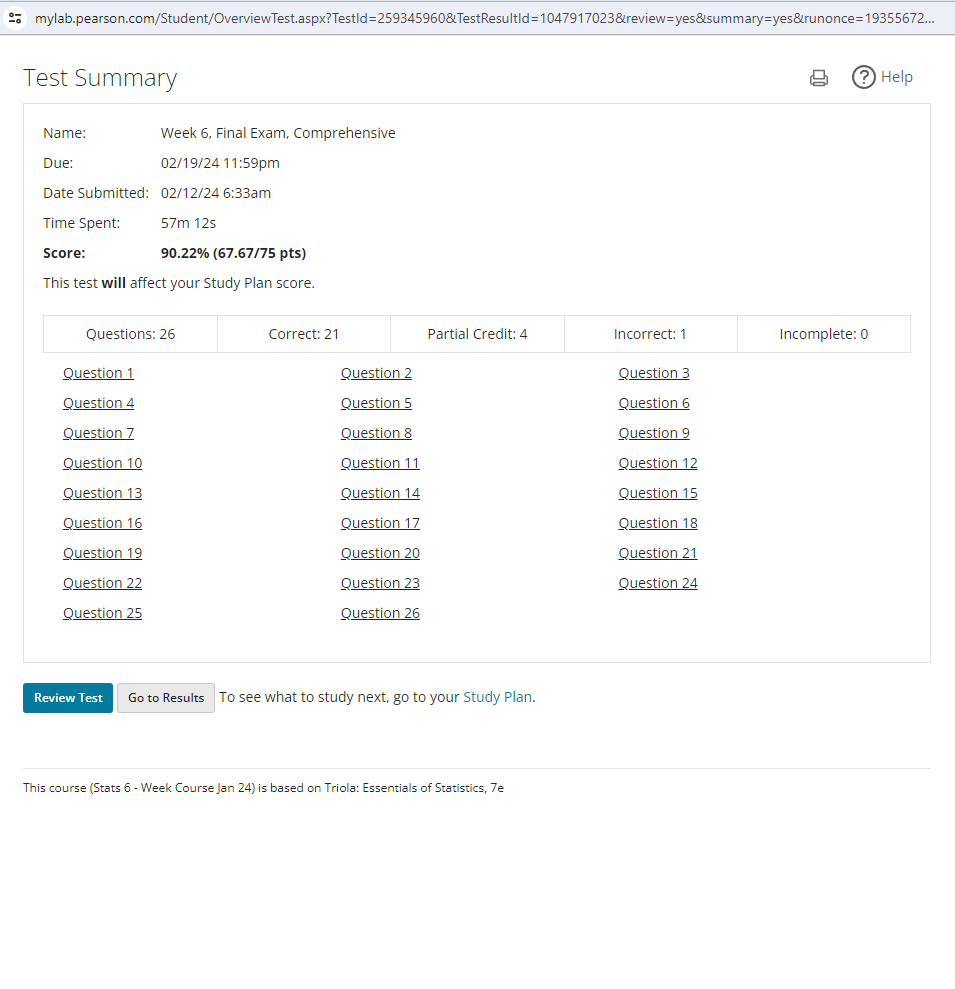Open Question 9 link

[x=653, y=433]
